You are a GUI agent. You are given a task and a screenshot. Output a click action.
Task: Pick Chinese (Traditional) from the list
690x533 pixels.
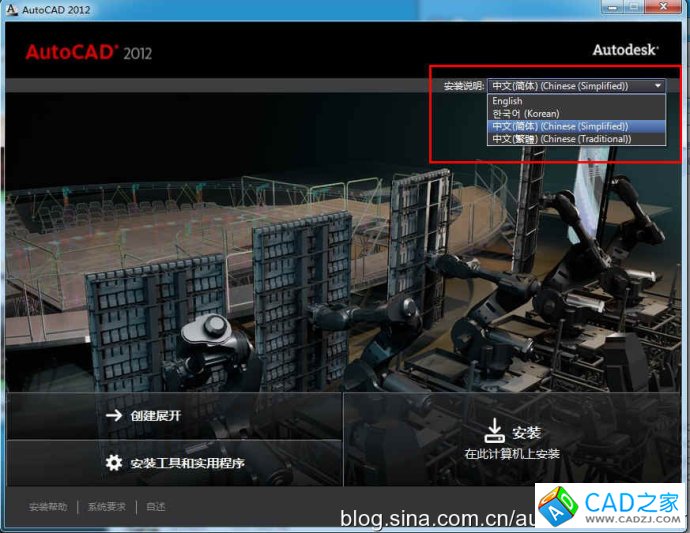click(x=561, y=139)
